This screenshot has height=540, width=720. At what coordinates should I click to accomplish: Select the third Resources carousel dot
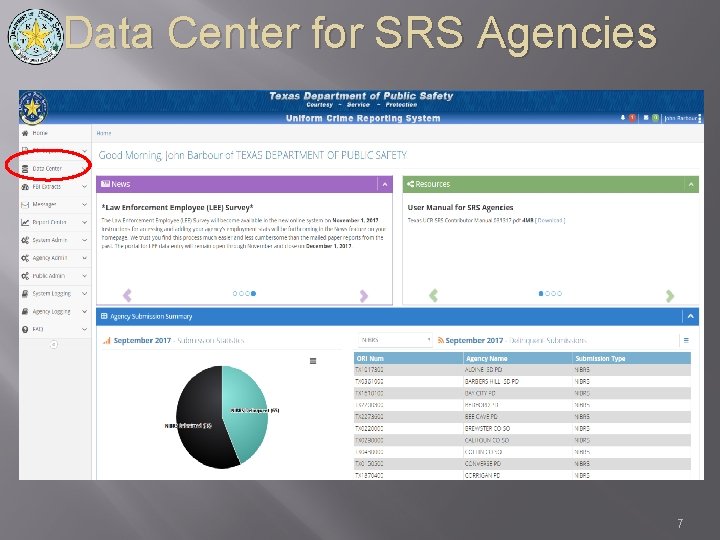point(553,293)
